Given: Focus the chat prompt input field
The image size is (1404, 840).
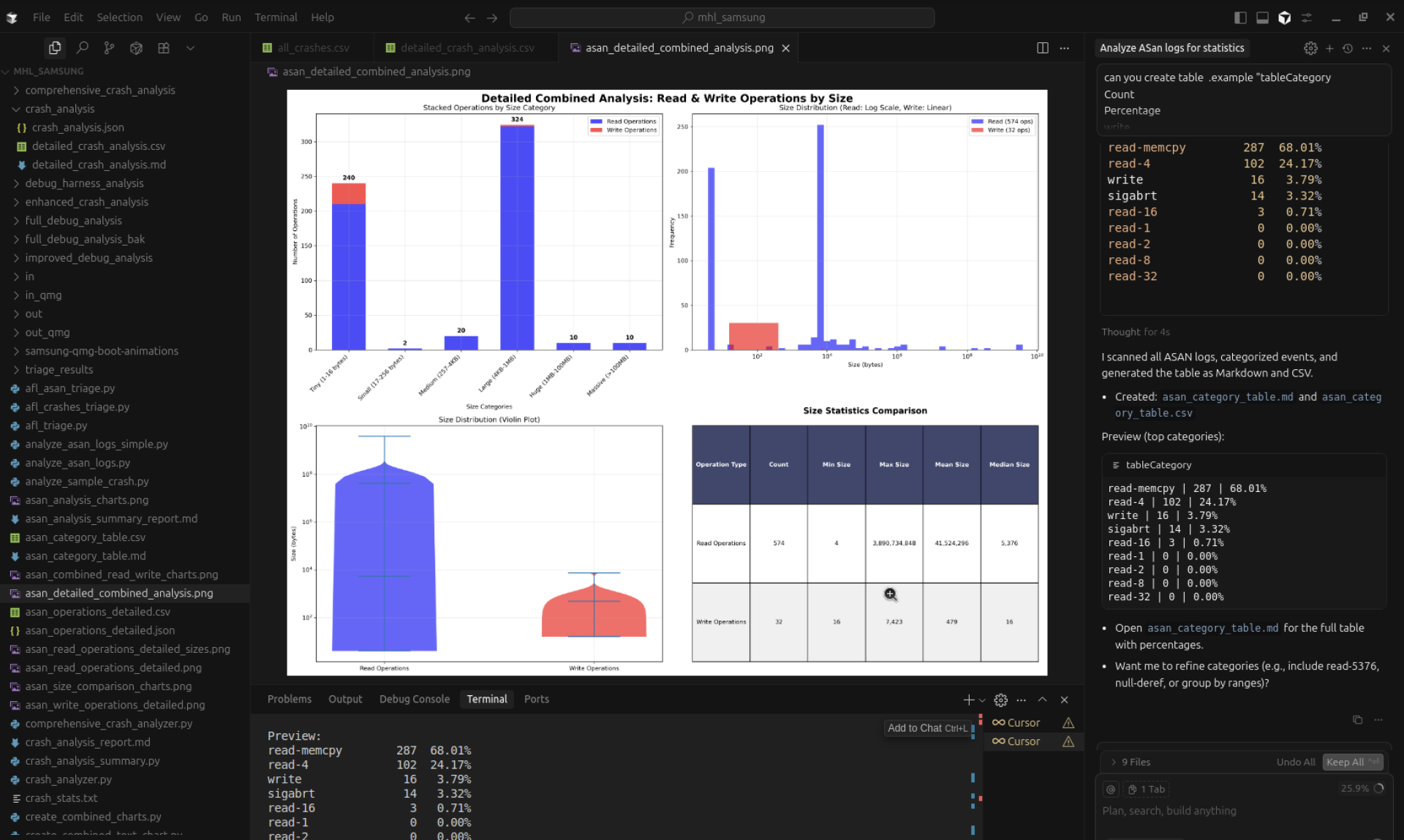Looking at the screenshot, I should point(1207,811).
